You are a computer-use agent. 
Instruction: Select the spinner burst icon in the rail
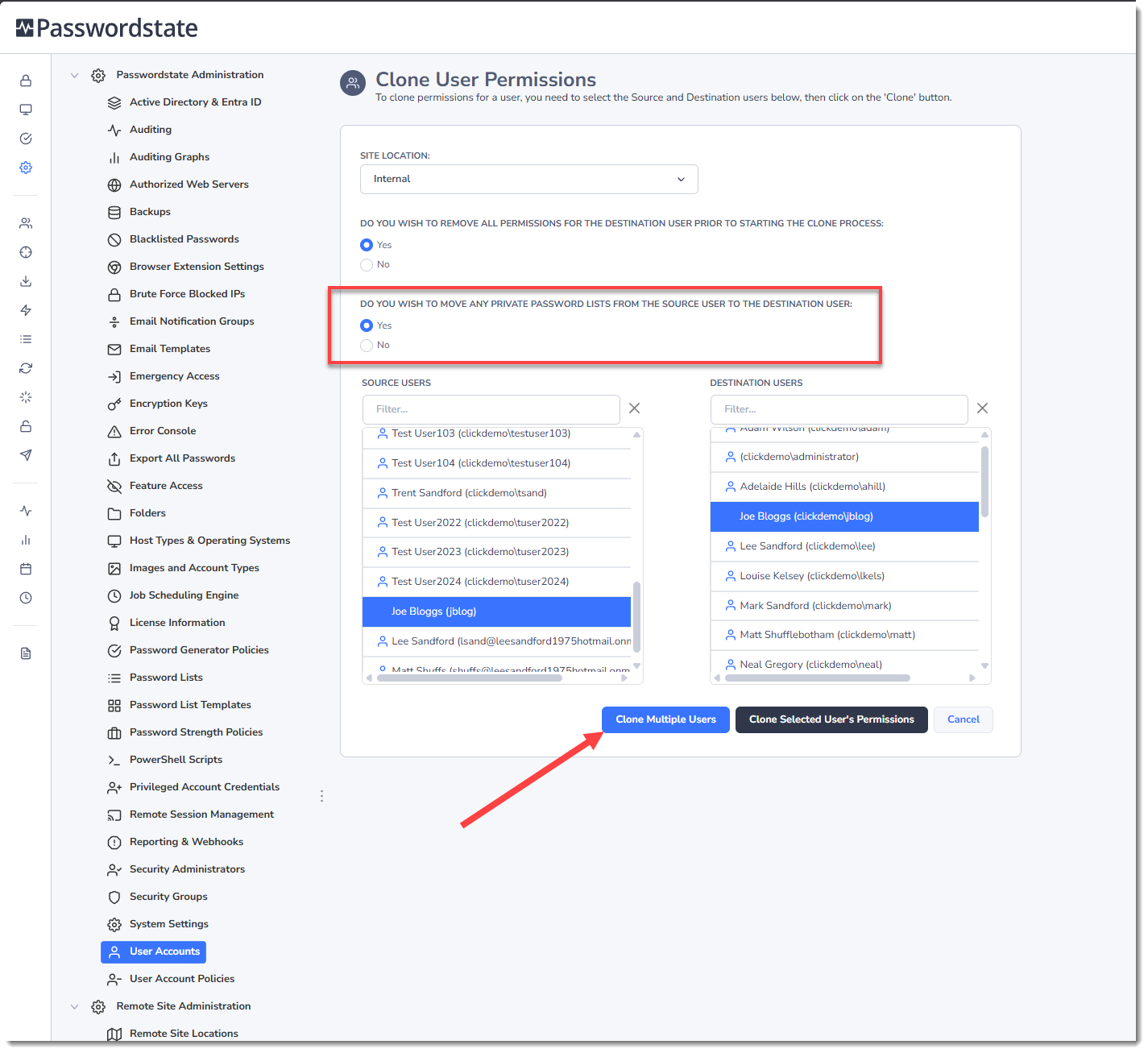[26, 397]
